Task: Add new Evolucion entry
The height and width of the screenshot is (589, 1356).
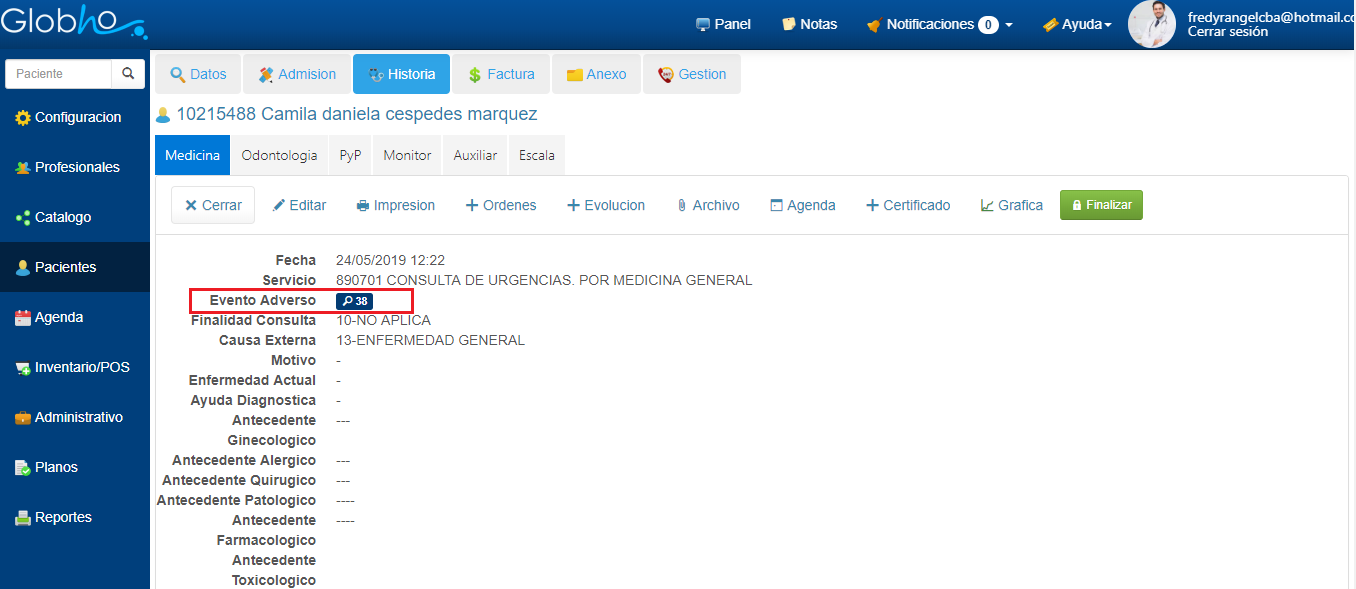Action: point(606,205)
